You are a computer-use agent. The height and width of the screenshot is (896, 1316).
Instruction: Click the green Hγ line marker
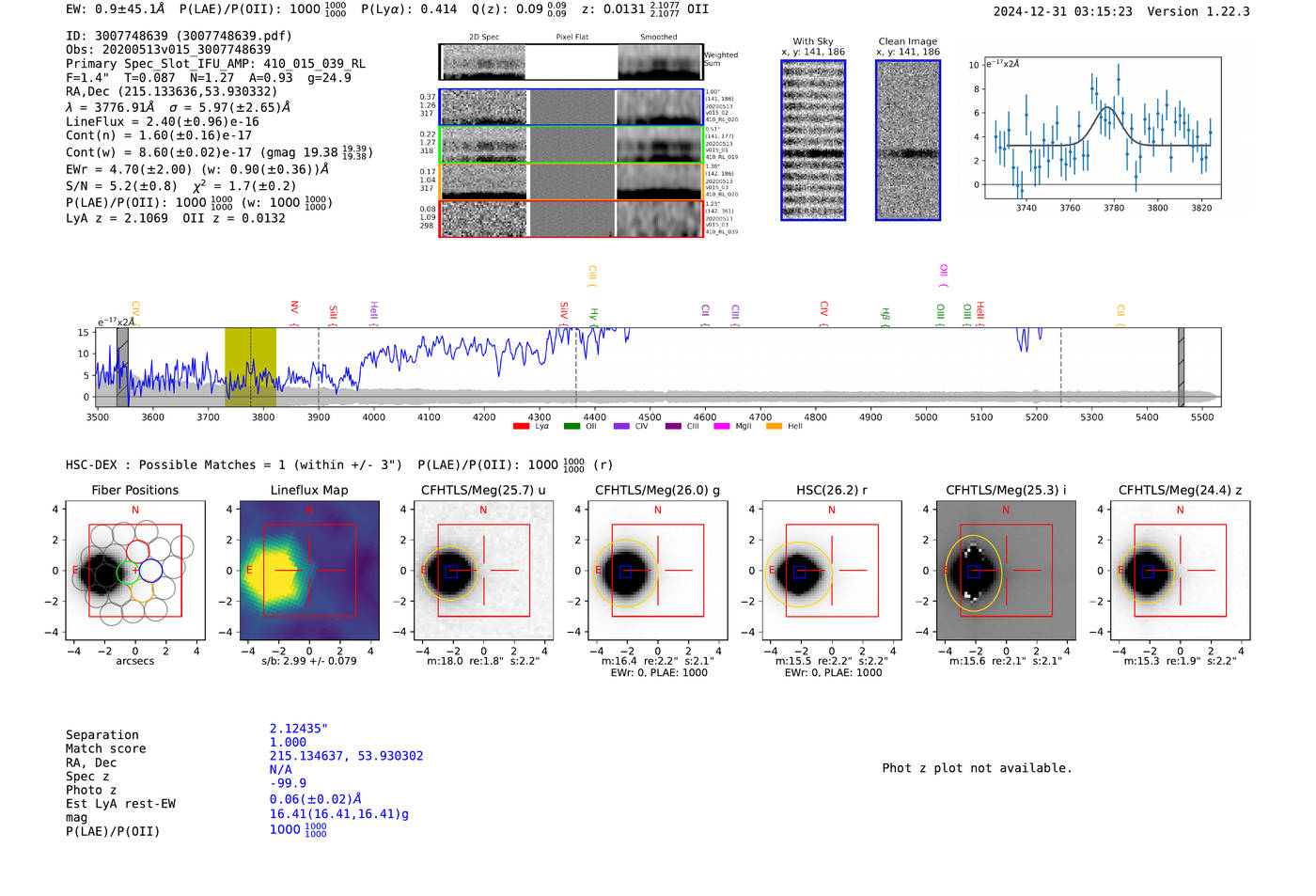click(x=593, y=316)
